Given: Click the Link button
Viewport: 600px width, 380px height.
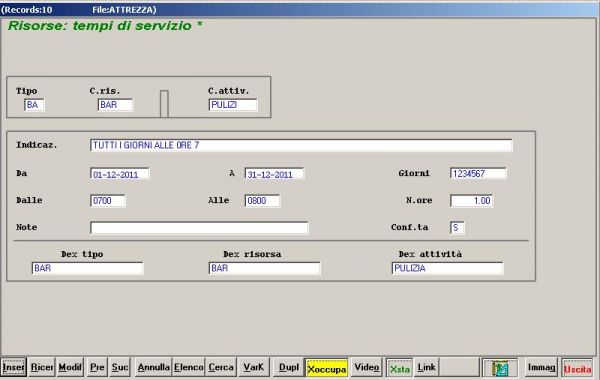Looking at the screenshot, I should click(426, 367).
